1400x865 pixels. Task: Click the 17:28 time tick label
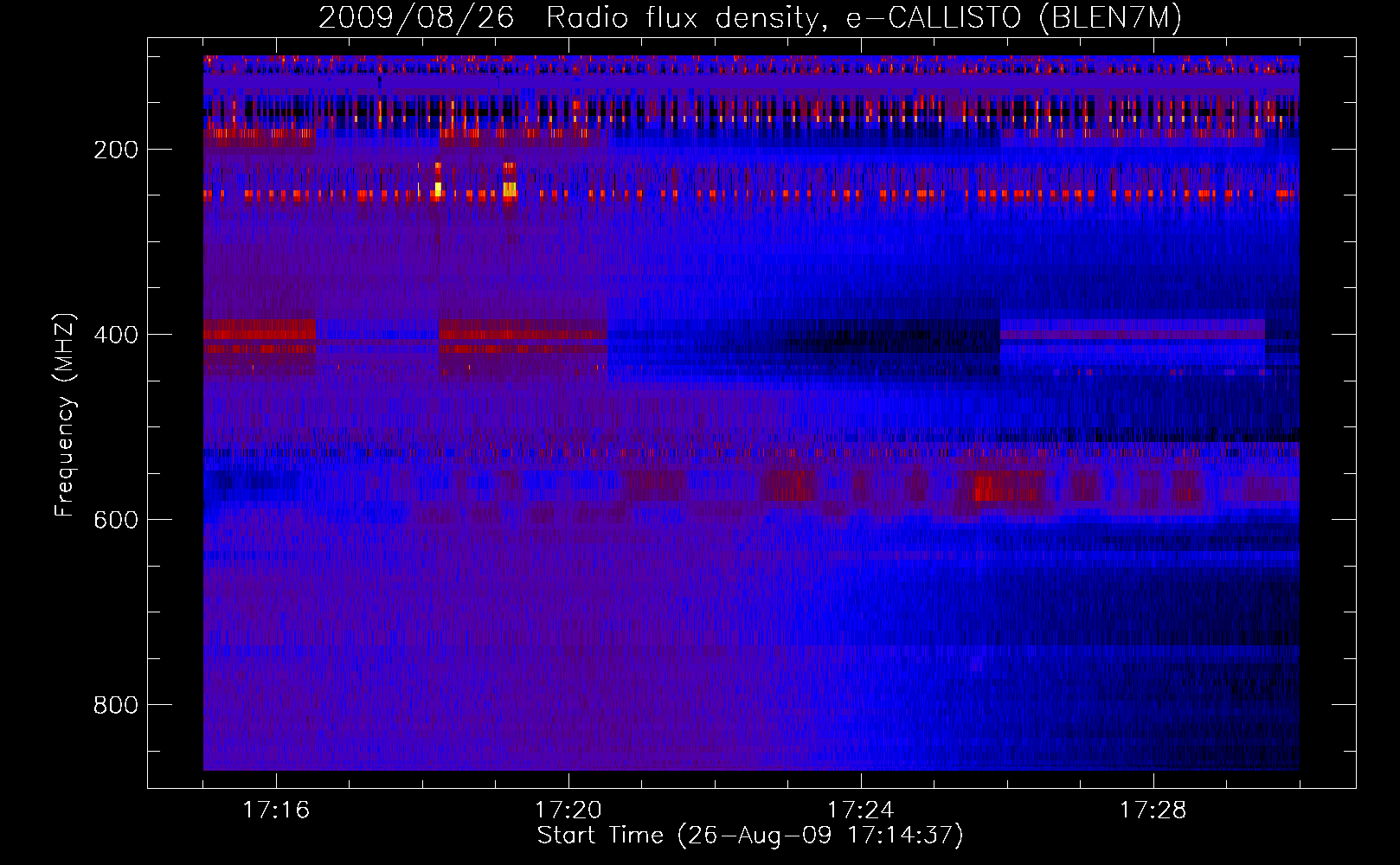1153,811
